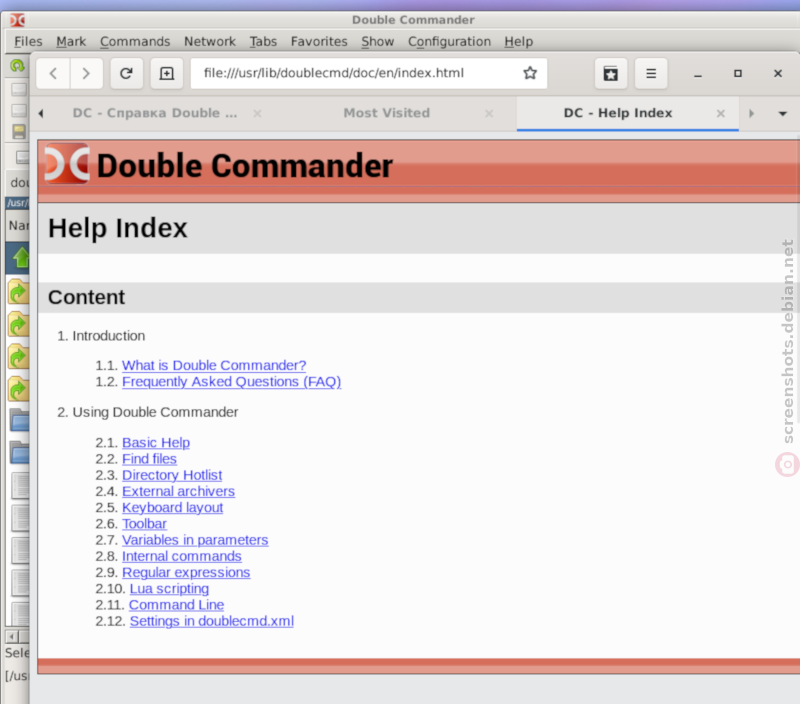Image resolution: width=800 pixels, height=704 pixels.
Task: Open the Configuration menu
Action: point(449,41)
